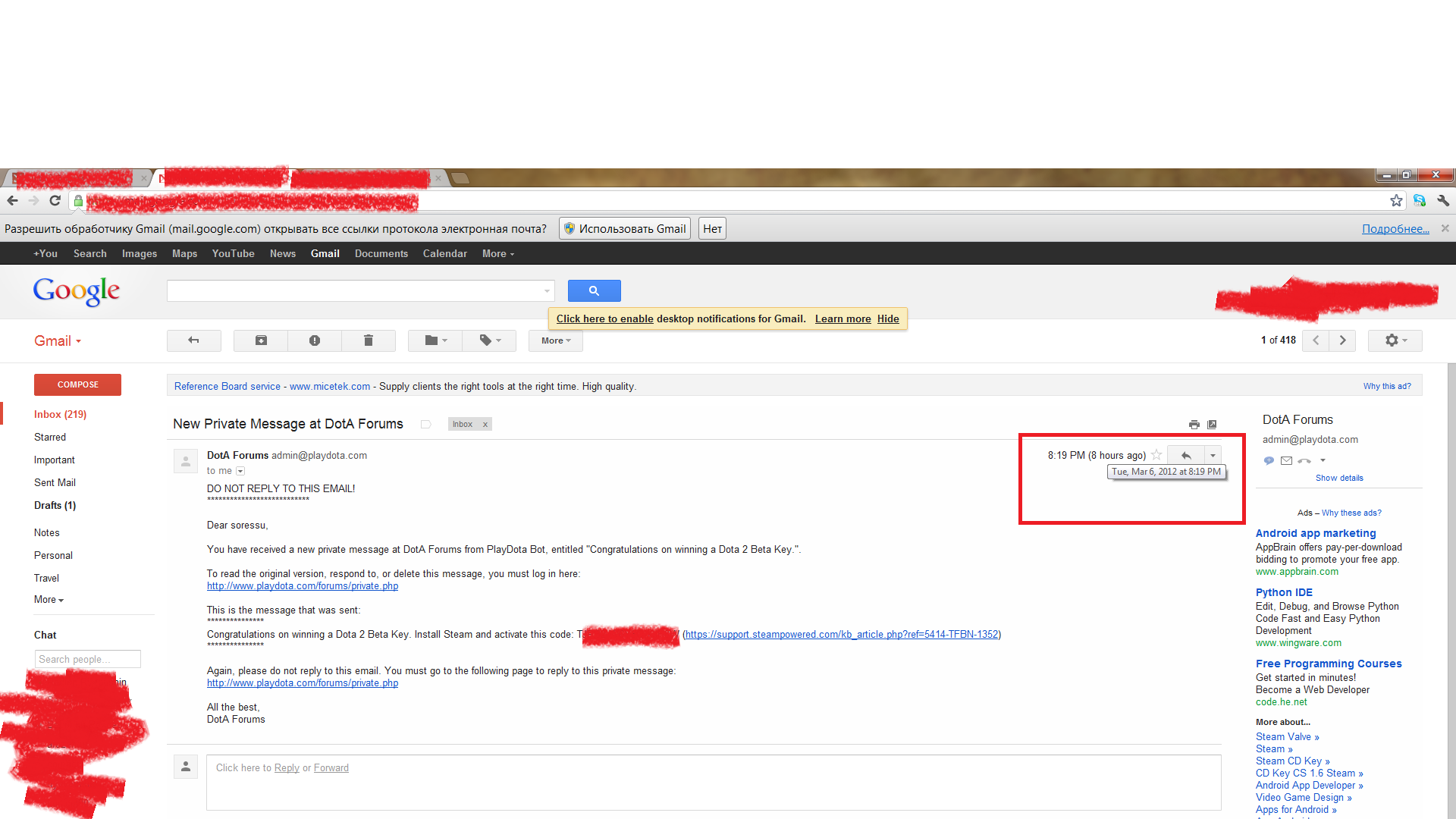This screenshot has width=1456, height=819.
Task: Click the back to inbox arrow button
Action: (193, 340)
